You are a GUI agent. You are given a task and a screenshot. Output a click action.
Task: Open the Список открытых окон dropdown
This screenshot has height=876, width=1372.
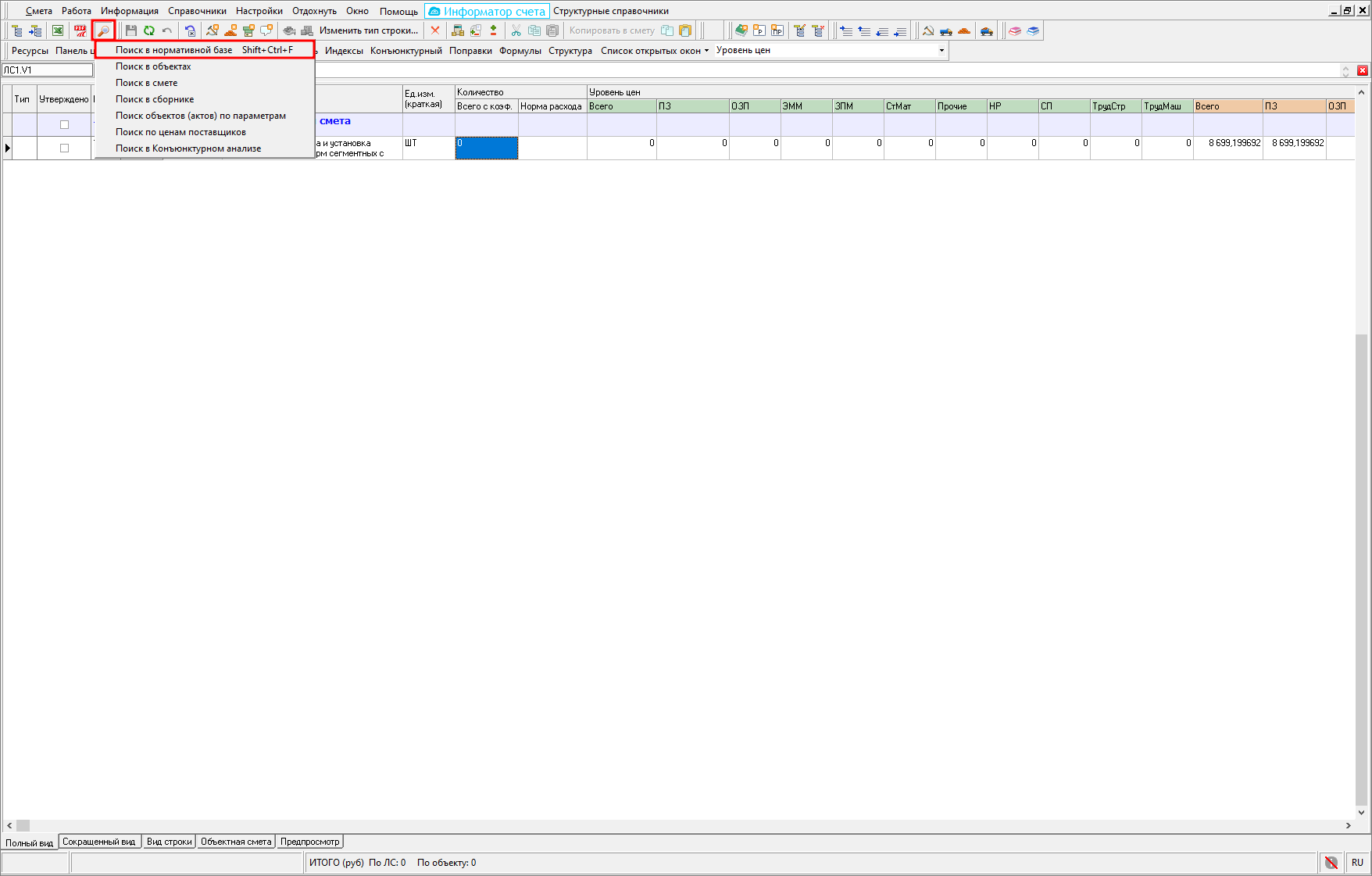pos(655,51)
